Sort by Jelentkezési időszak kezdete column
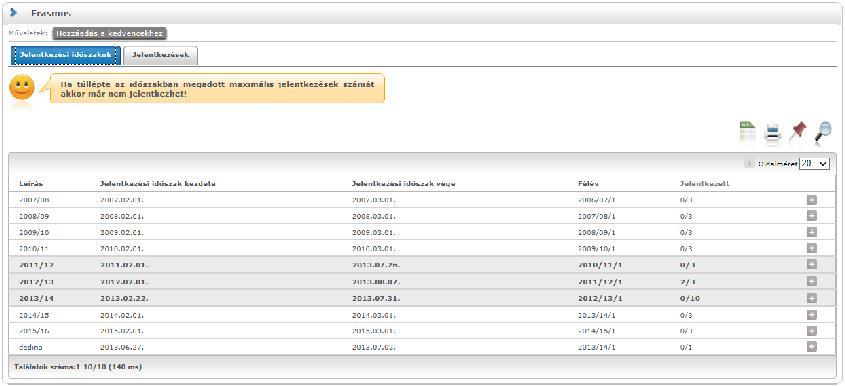The width and height of the screenshot is (845, 386). [158, 184]
